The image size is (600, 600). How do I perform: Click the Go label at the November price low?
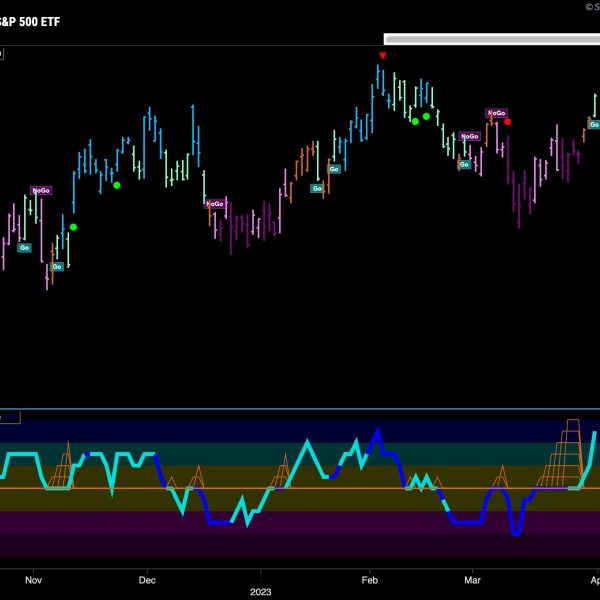pyautogui.click(x=57, y=267)
